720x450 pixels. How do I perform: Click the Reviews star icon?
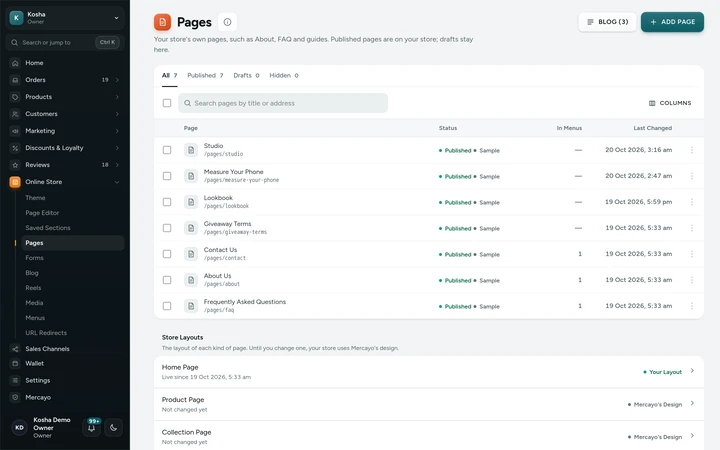[x=15, y=165]
